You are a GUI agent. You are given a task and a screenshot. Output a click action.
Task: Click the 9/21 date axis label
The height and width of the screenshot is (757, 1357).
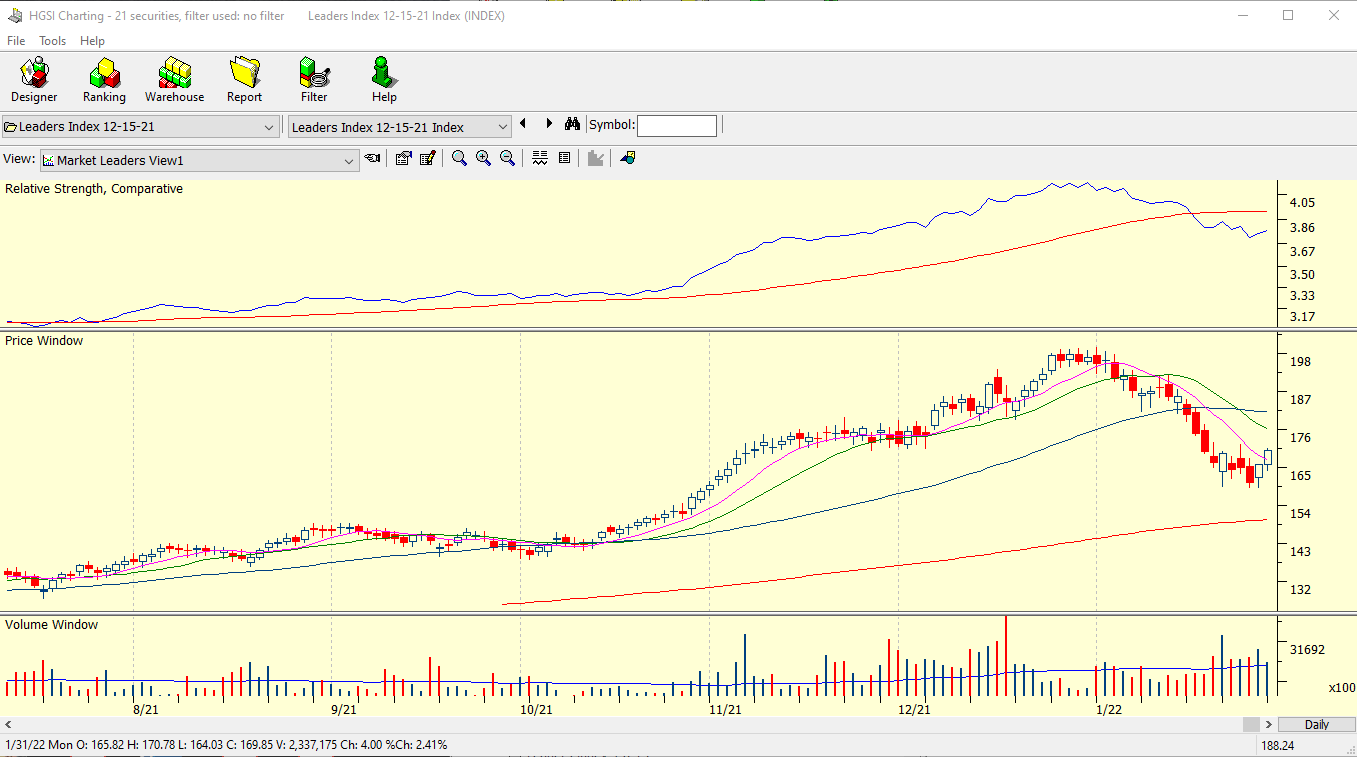pos(343,709)
